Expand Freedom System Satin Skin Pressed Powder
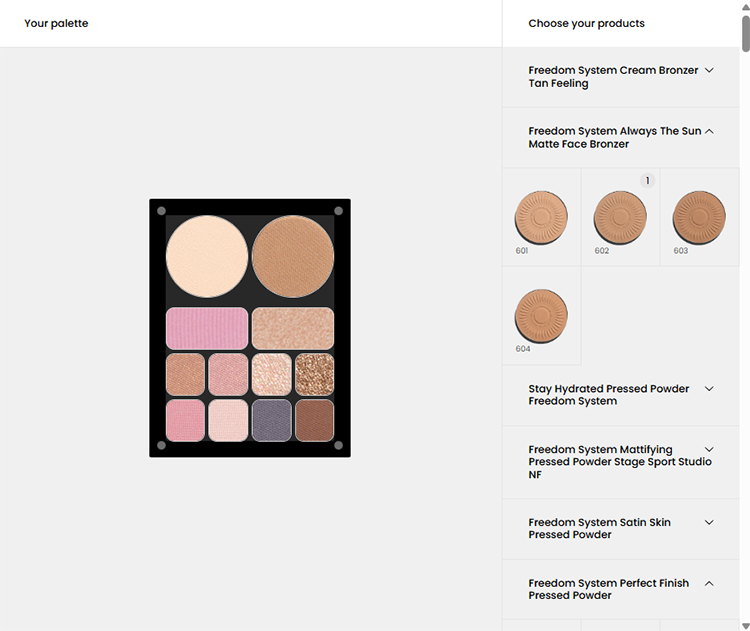 pos(620,529)
